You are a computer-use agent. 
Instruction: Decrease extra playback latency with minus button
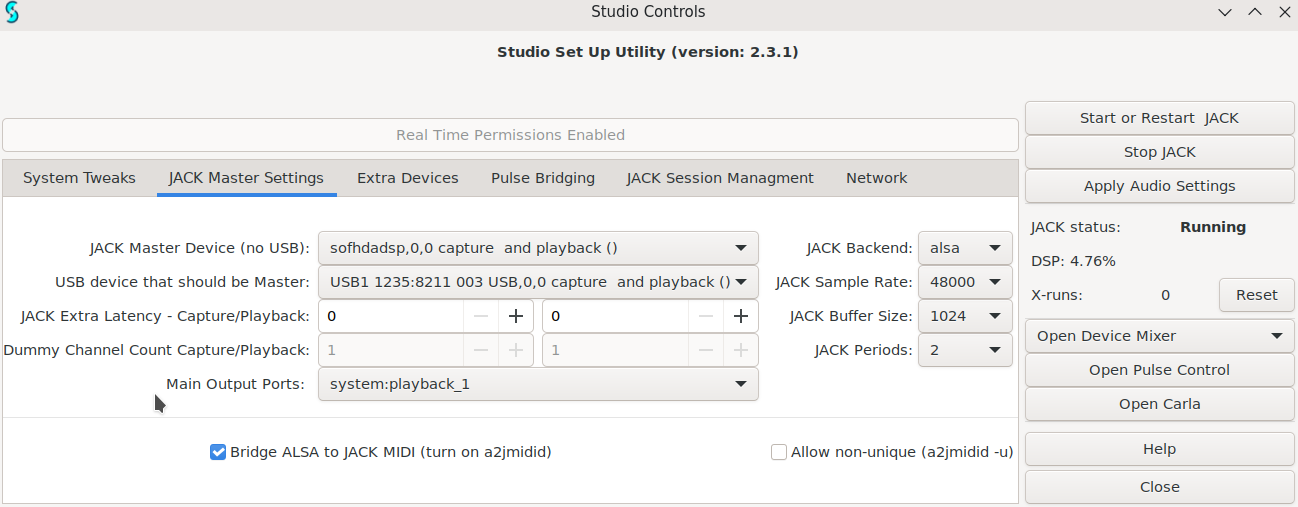click(706, 316)
